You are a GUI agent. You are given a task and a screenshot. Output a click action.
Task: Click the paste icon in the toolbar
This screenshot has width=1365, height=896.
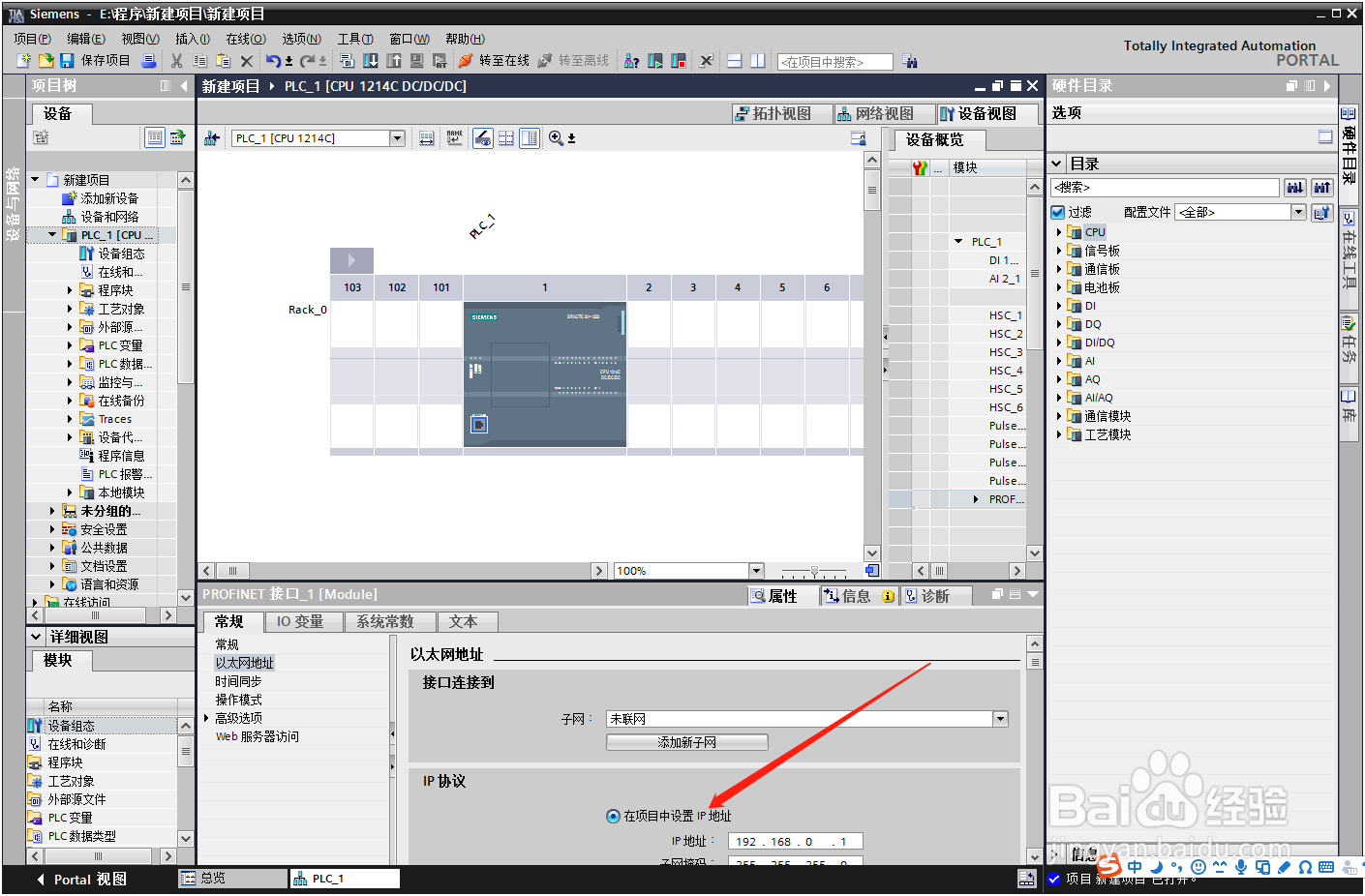click(224, 61)
